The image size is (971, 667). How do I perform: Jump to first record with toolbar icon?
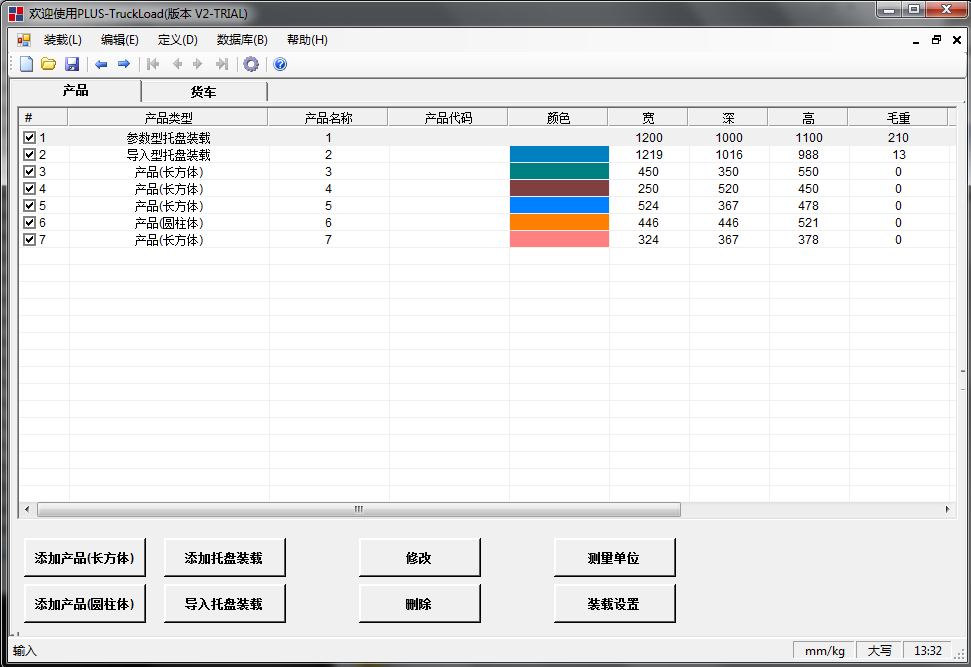pyautogui.click(x=153, y=64)
